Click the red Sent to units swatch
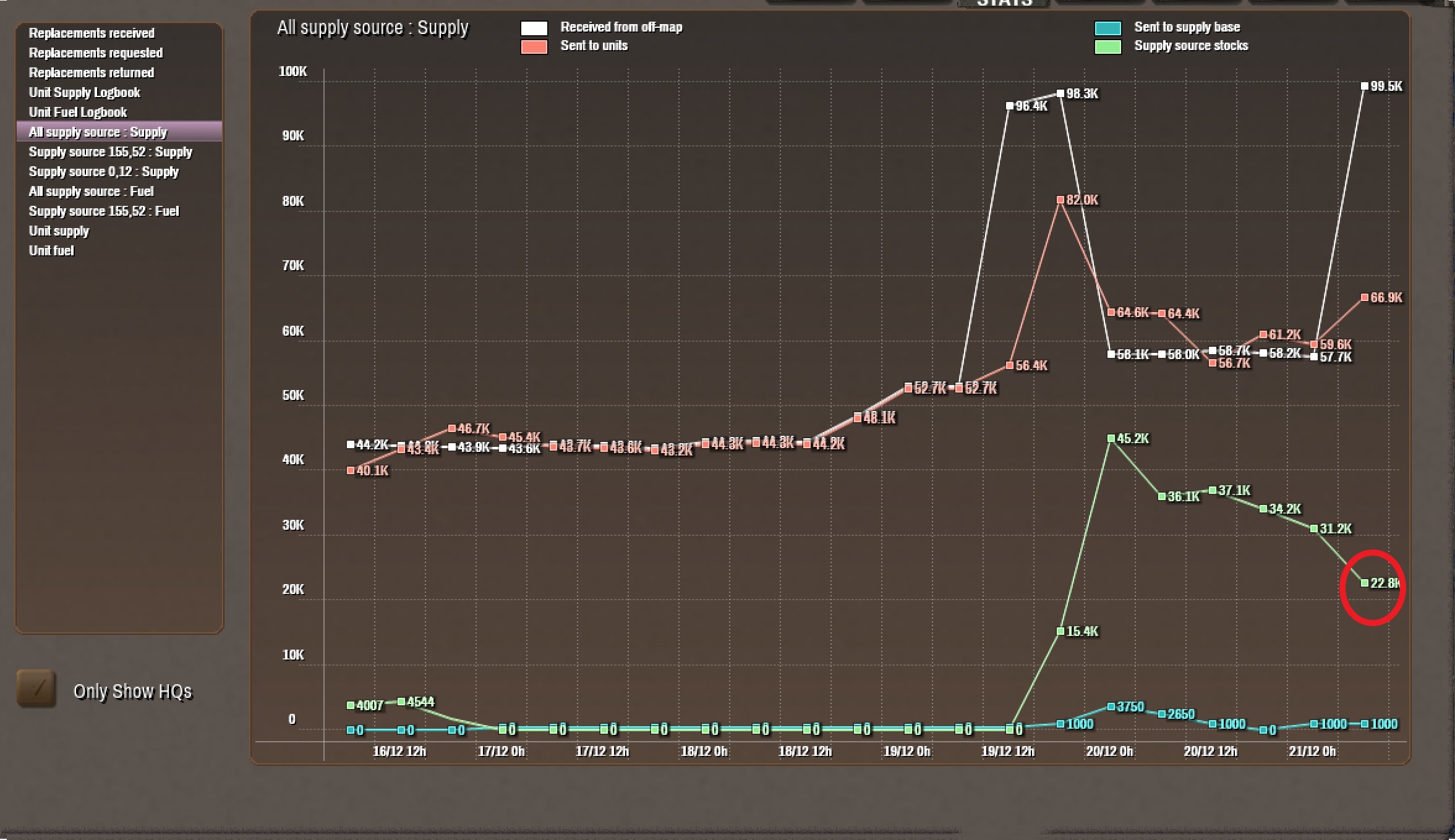This screenshot has height=840, width=1455. click(x=534, y=46)
